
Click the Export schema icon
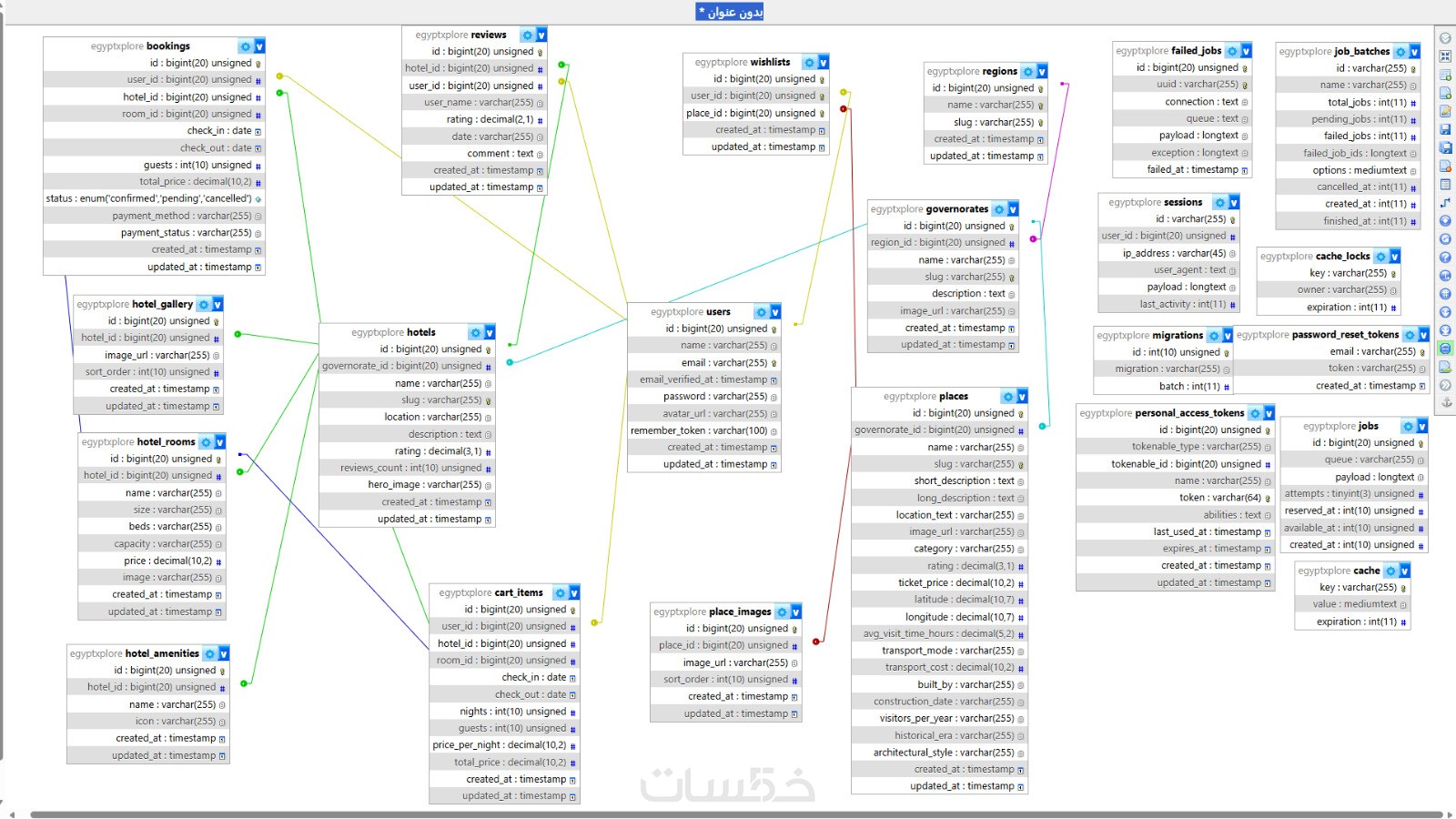tap(1445, 366)
